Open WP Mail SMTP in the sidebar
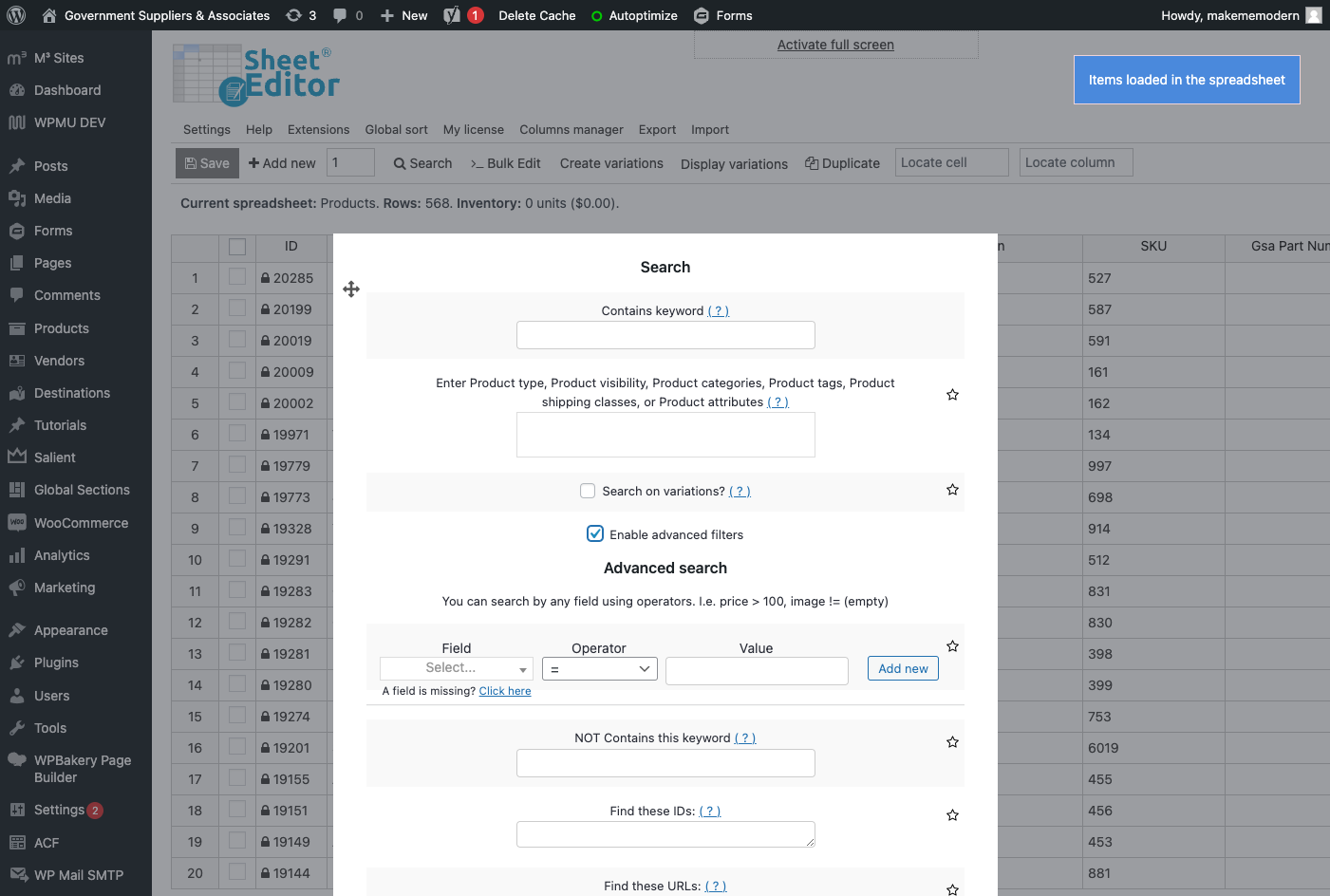This screenshot has height=896, width=1330. click(78, 875)
